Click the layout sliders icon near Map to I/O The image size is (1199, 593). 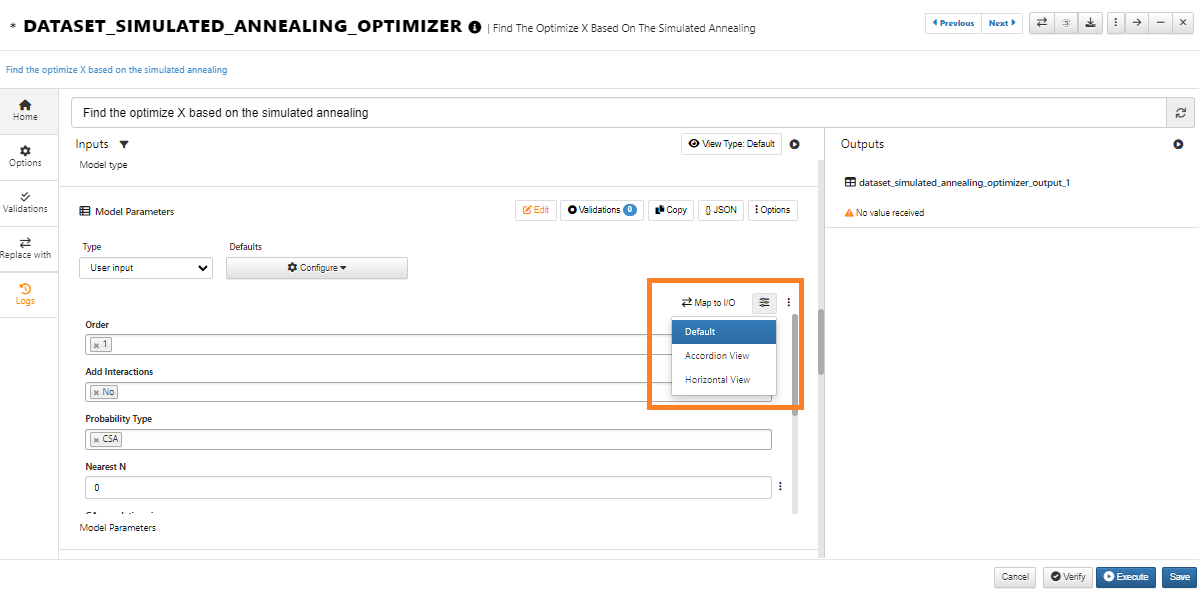(765, 302)
